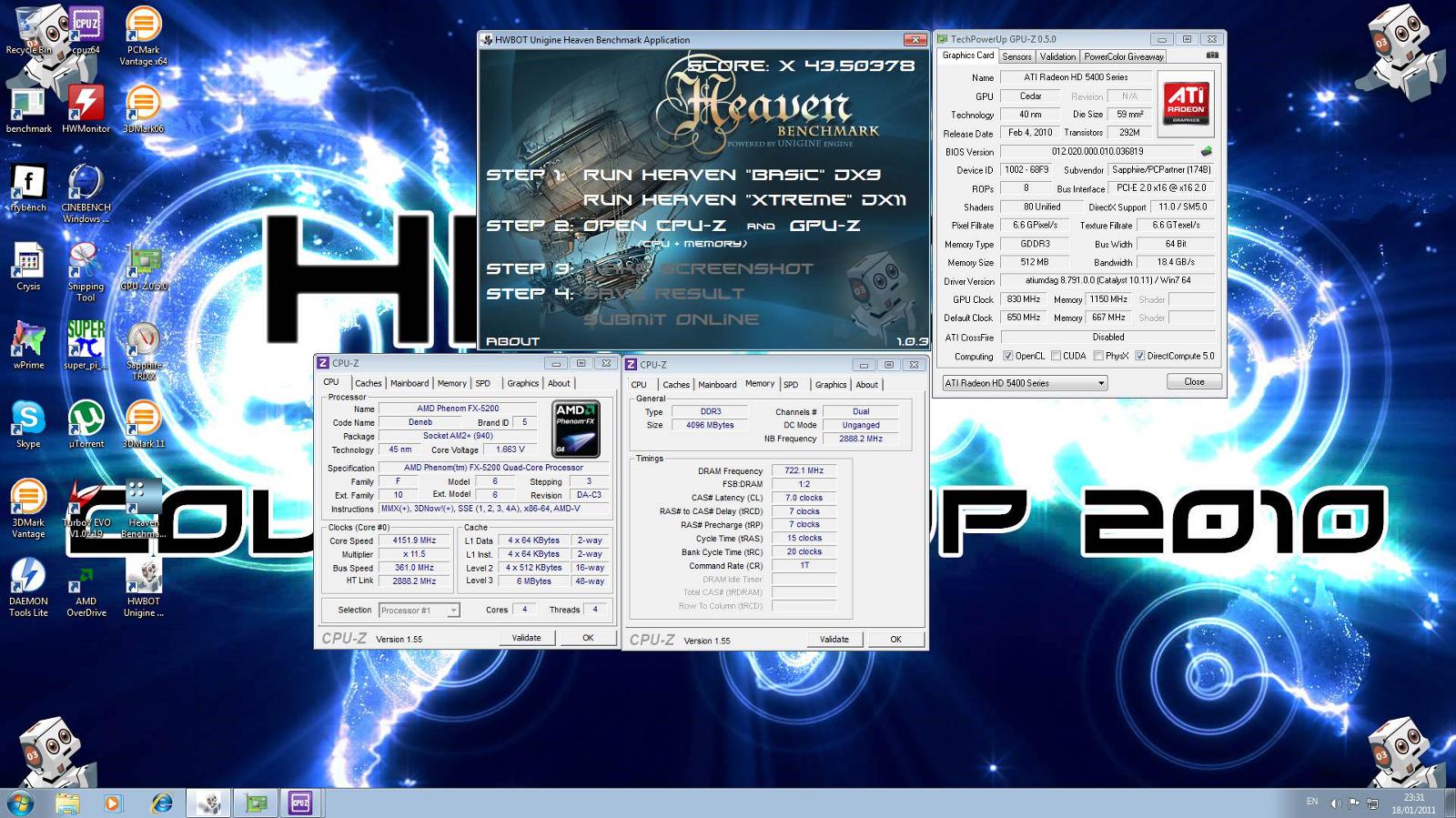
Task: Open GPU-Z 0.5.0 desktop shortcut
Action: point(143,268)
